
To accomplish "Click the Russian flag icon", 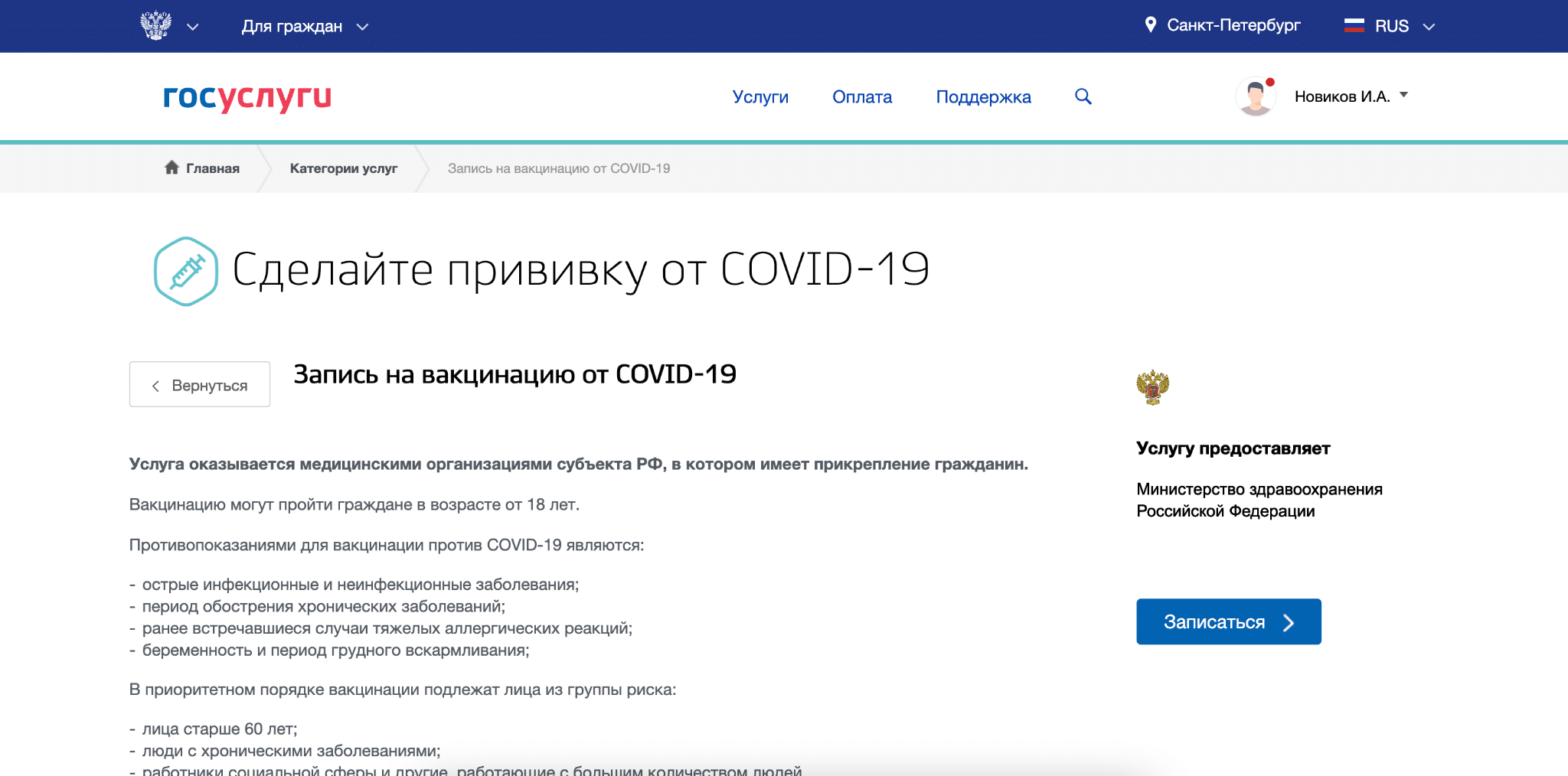I will [1354, 26].
